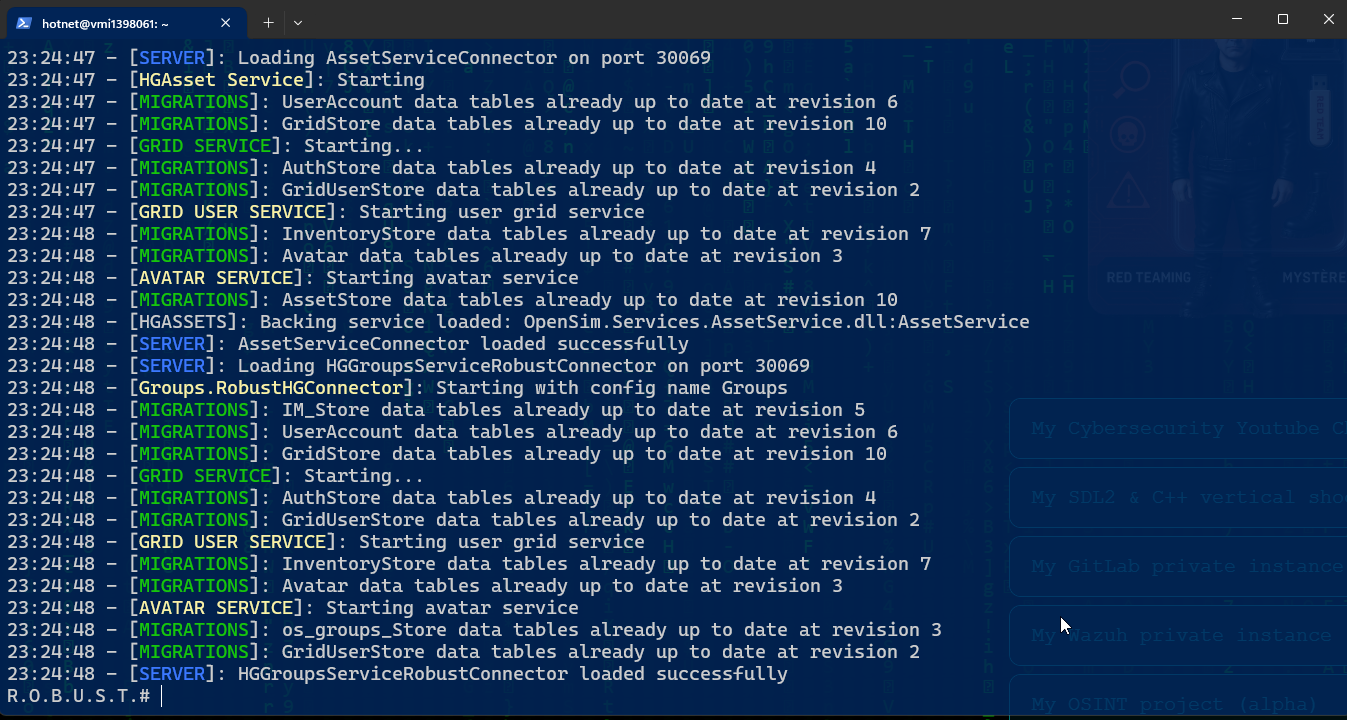Screen dimensions: 1347x720
Task: Click the AssetStore revision 10 migrations line
Action: (x=452, y=300)
